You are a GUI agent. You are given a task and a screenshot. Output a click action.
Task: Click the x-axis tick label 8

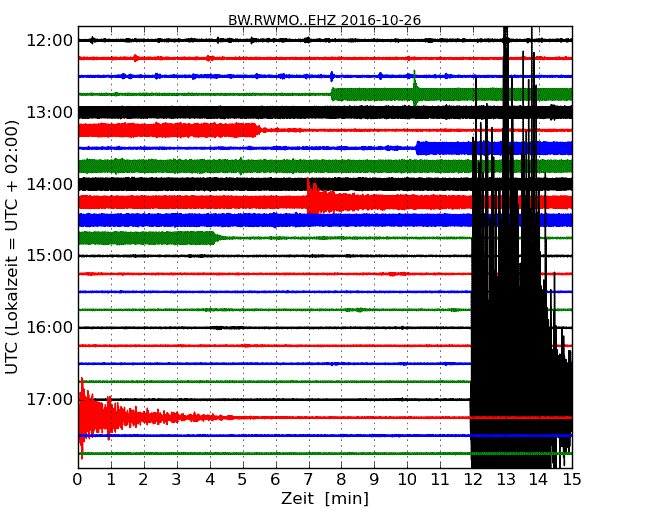341,480
